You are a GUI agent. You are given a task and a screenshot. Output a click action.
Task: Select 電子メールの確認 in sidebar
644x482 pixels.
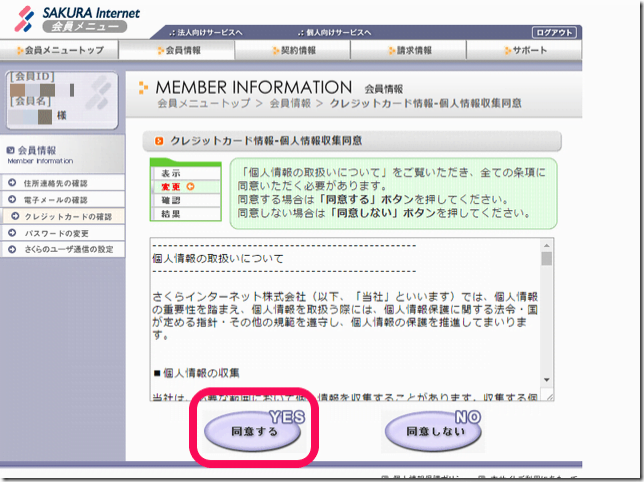(61, 200)
